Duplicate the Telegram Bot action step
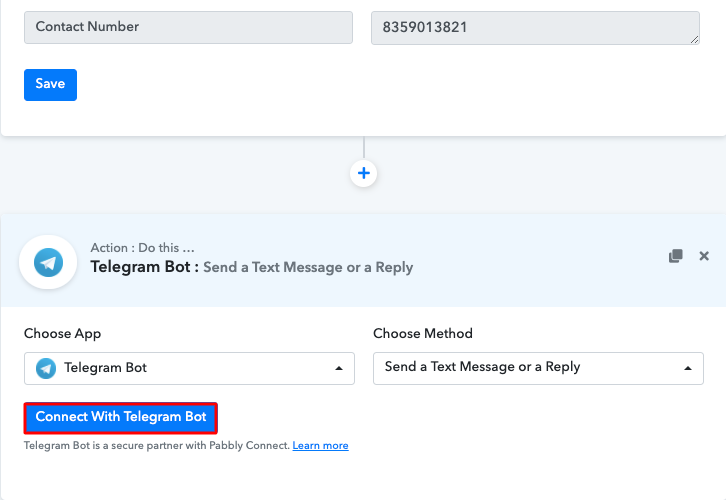Screen dimensions: 726x500 pos(676,256)
